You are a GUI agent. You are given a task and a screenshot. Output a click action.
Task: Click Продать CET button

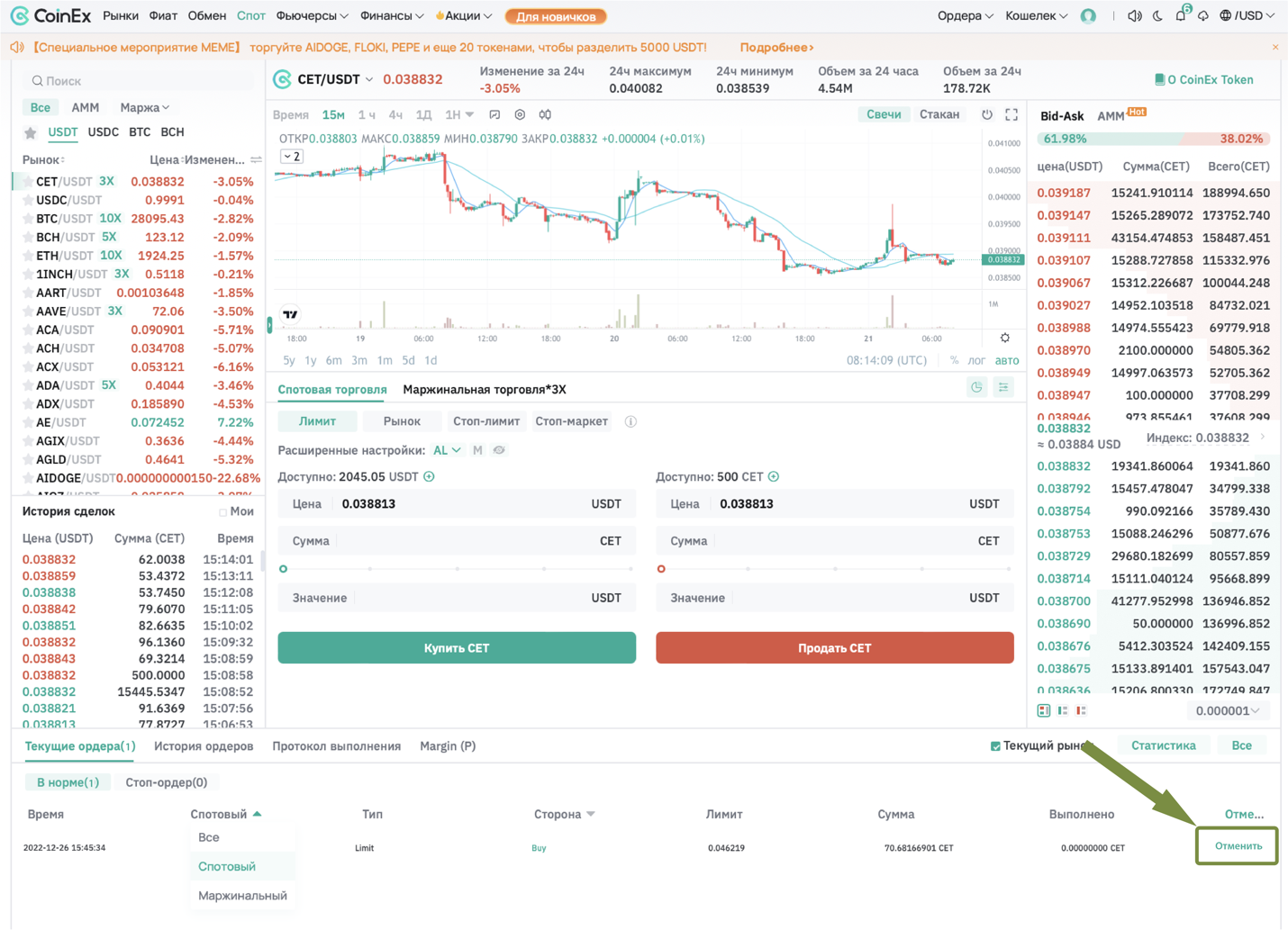tap(835, 648)
